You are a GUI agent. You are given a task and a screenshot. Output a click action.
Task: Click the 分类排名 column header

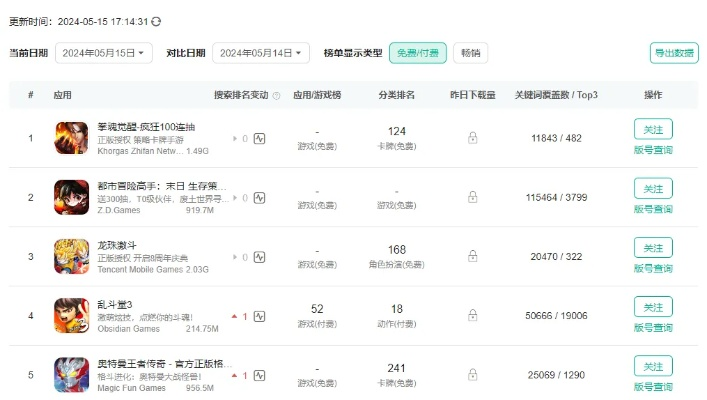click(397, 95)
